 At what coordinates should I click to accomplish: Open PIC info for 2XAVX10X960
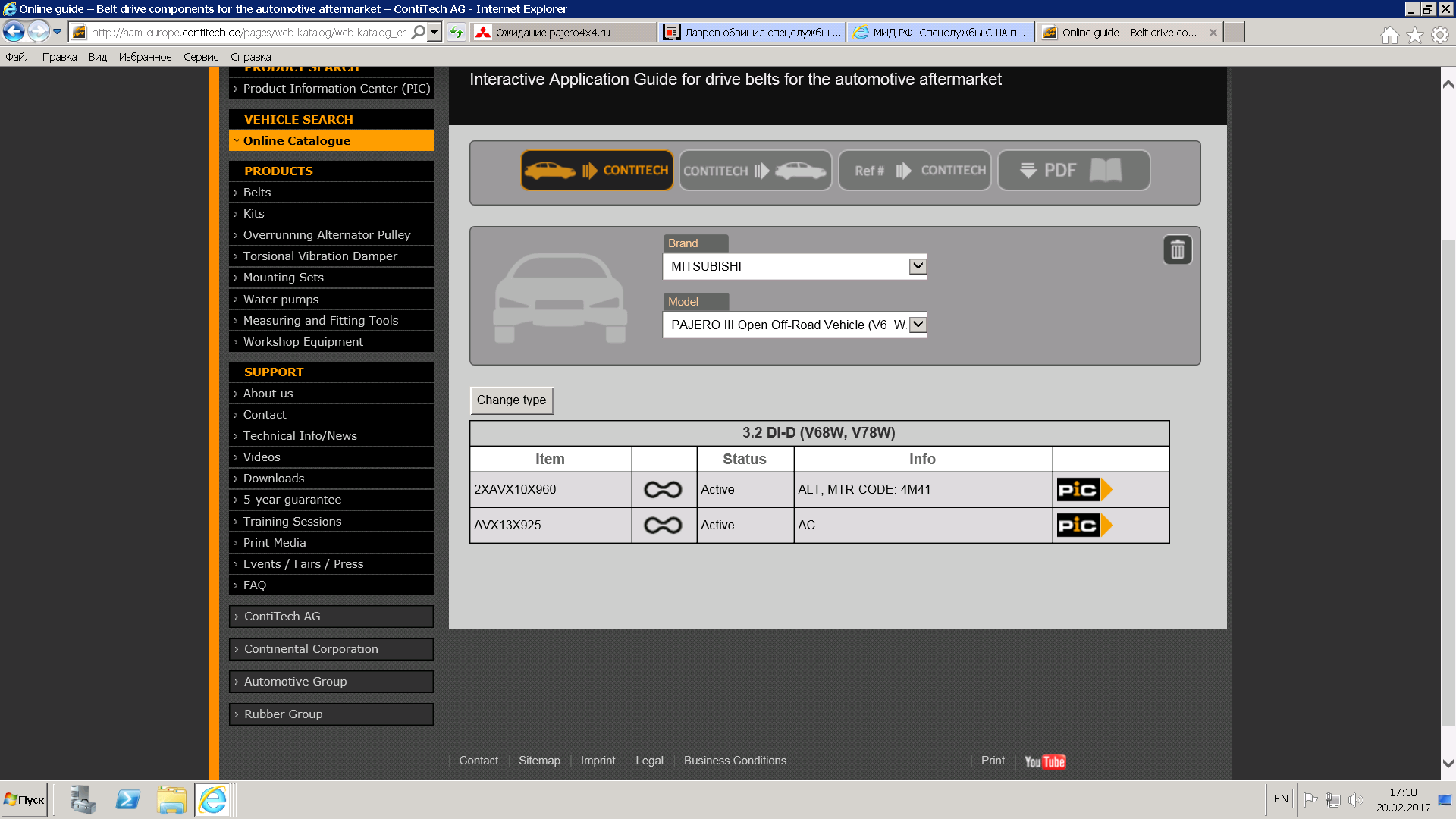click(1084, 490)
